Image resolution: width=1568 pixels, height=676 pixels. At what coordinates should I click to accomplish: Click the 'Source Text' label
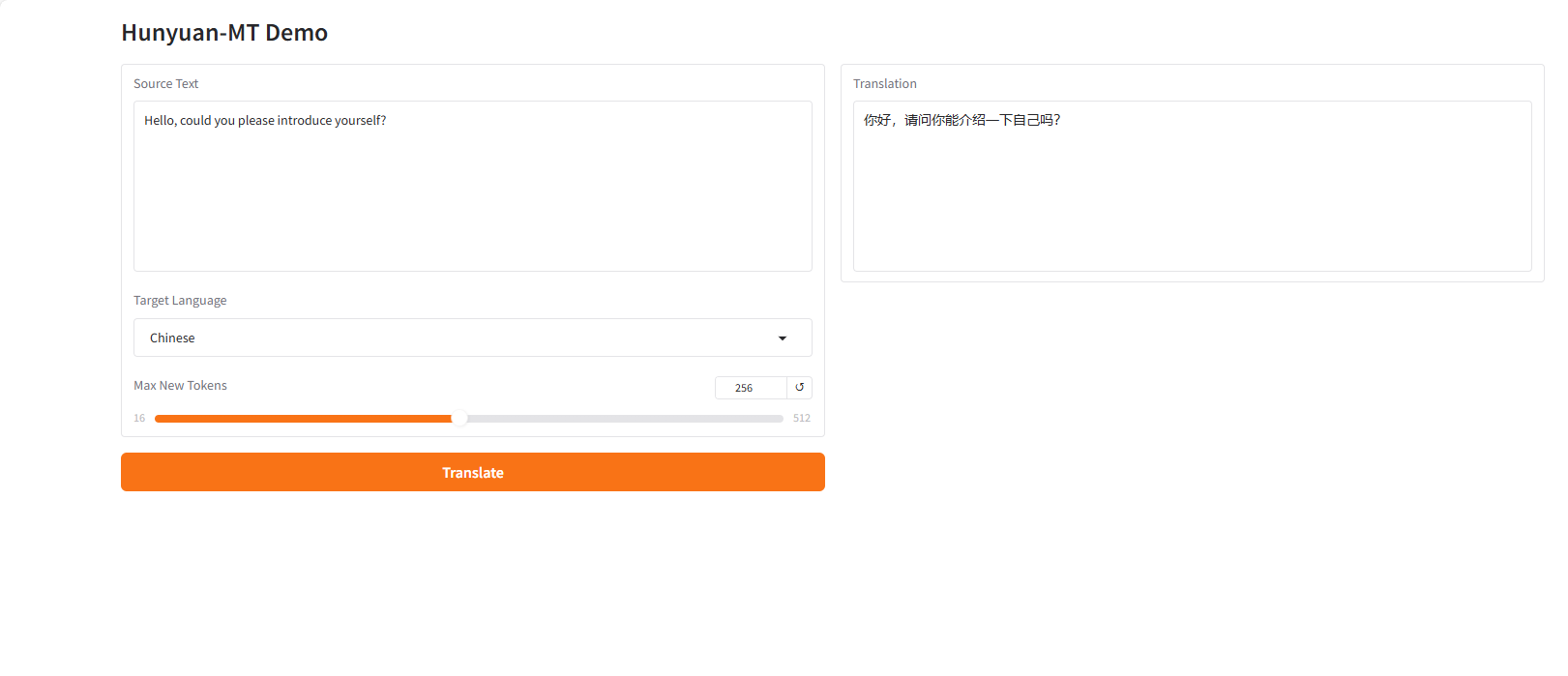165,84
